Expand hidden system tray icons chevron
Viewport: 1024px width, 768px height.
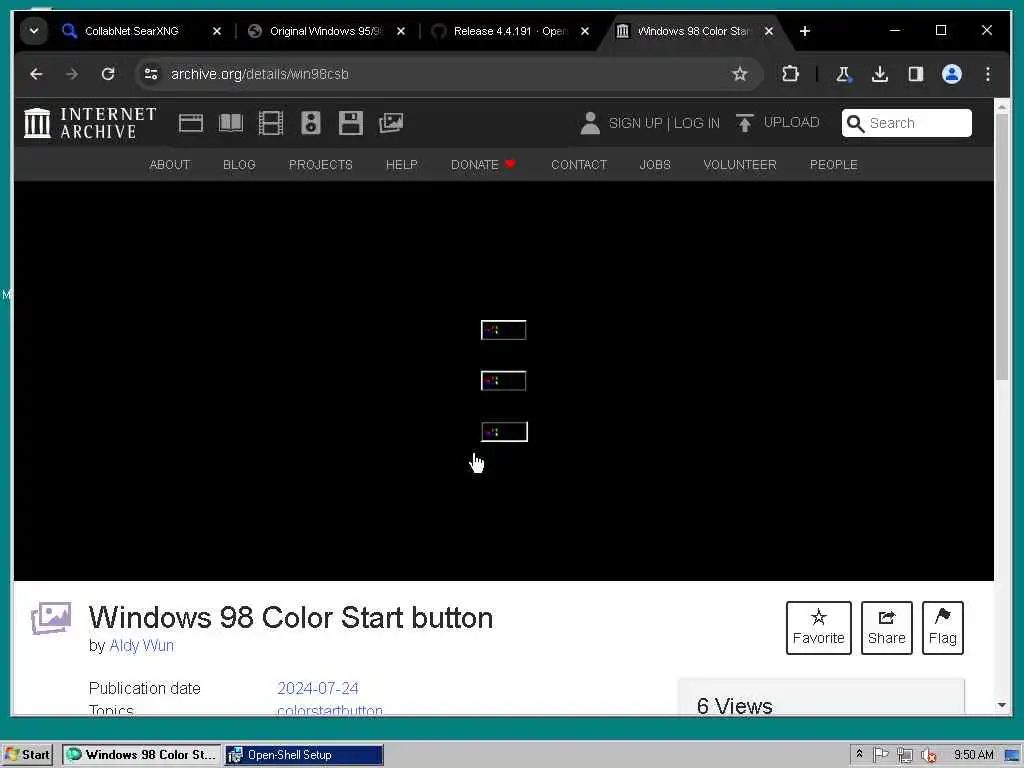[859, 754]
